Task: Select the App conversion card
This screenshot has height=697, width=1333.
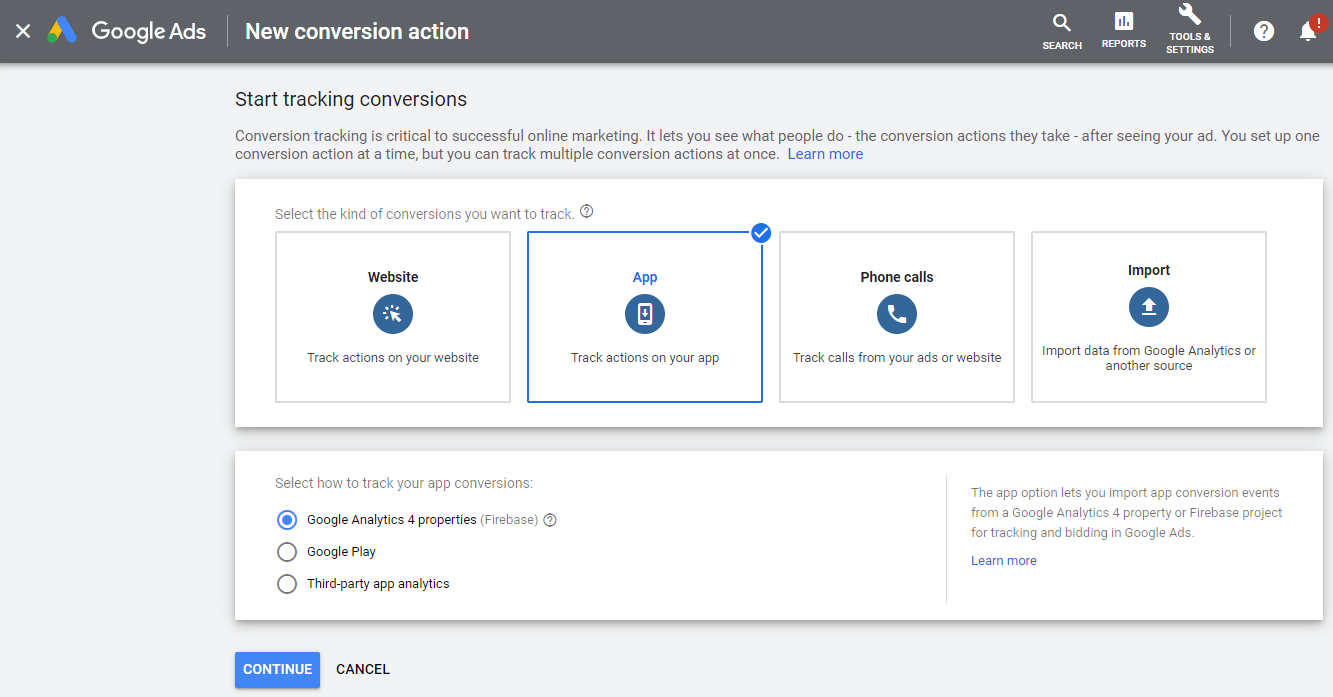Action: point(645,317)
